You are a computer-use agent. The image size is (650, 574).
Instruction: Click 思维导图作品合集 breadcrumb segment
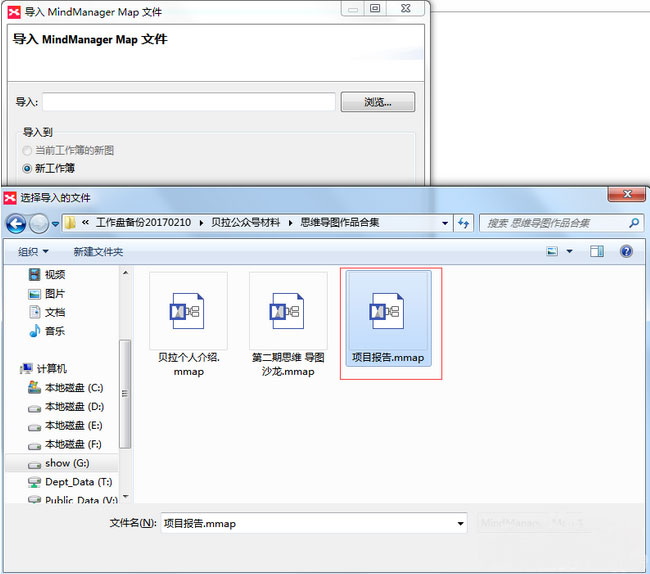tap(340, 223)
